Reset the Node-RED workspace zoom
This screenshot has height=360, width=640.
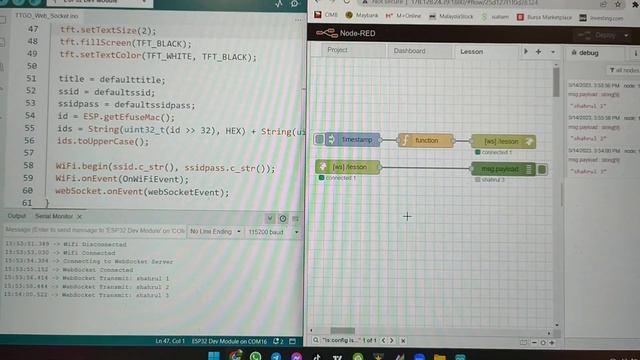click(543, 343)
